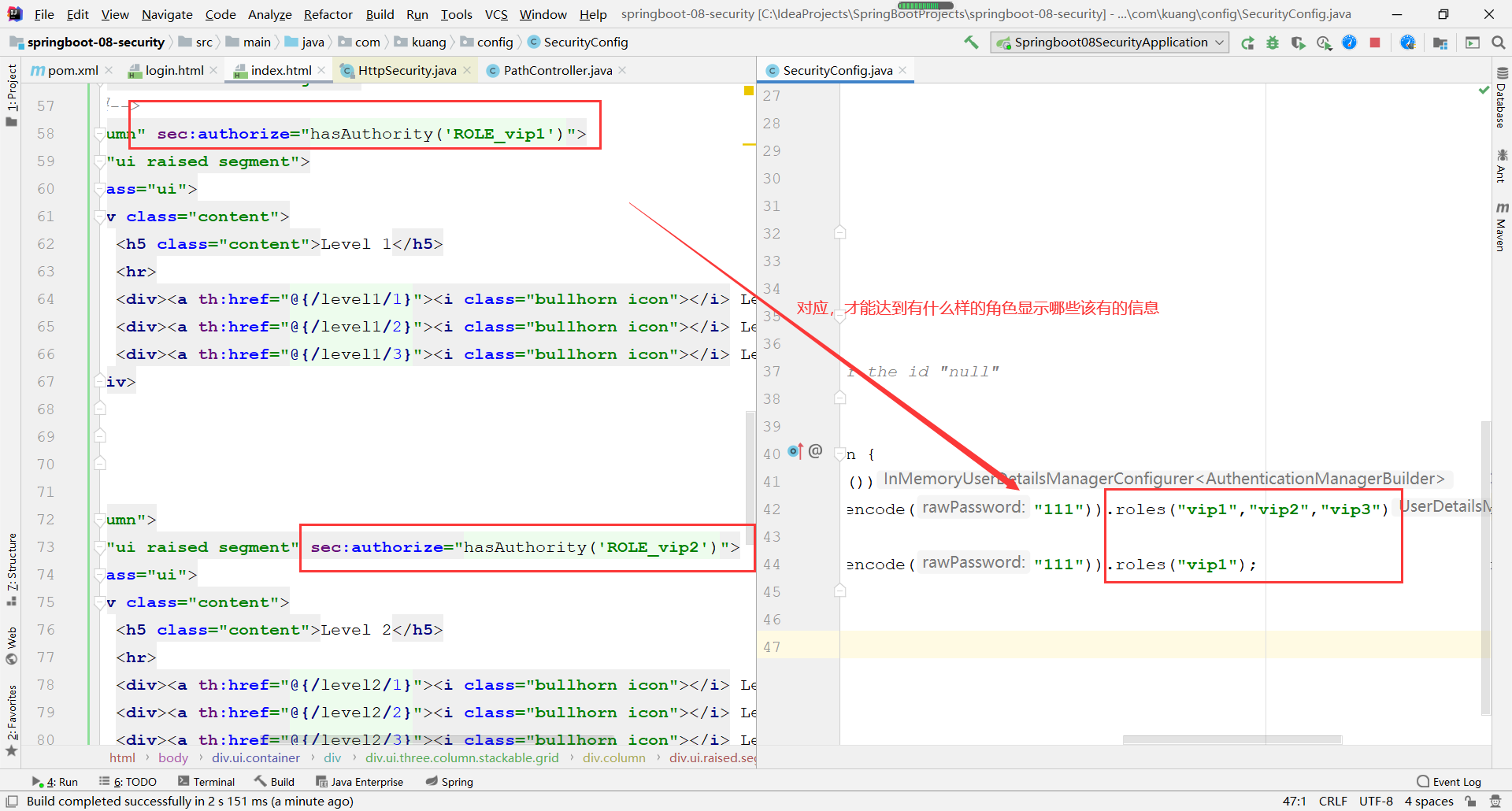This screenshot has height=811, width=1512.
Task: Open the VCS menu
Action: [x=496, y=14]
